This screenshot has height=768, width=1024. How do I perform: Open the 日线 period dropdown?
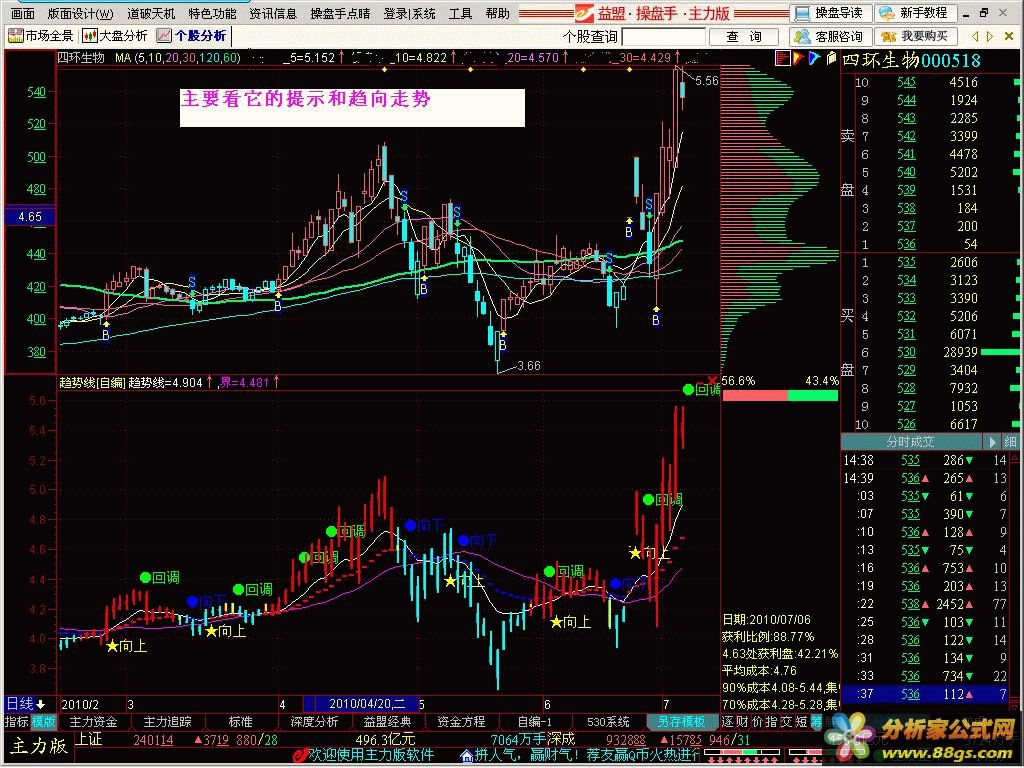coord(26,704)
